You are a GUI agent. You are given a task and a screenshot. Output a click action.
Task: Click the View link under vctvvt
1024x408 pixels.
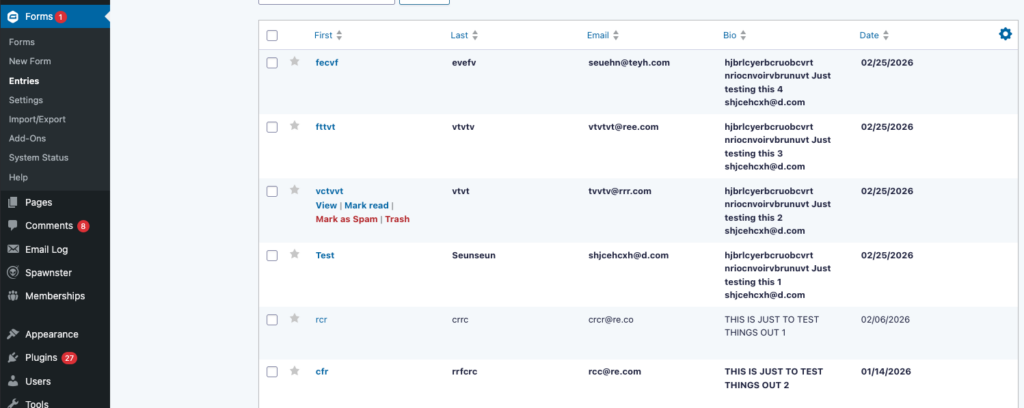326,205
